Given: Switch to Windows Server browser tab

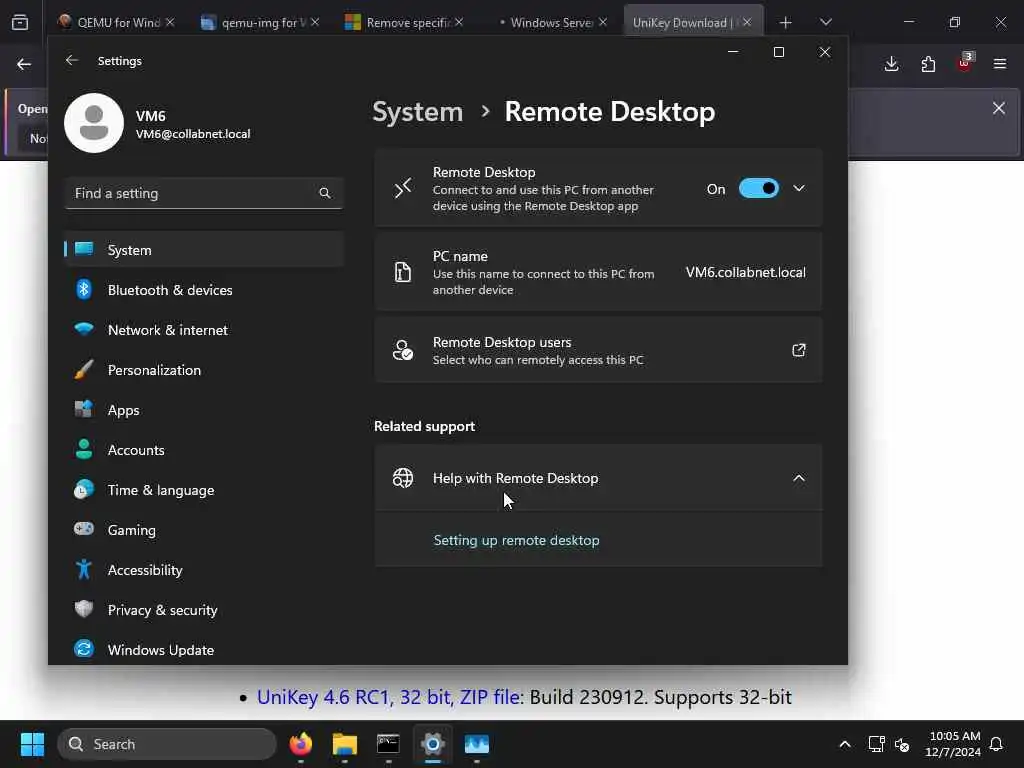Looking at the screenshot, I should point(547,22).
